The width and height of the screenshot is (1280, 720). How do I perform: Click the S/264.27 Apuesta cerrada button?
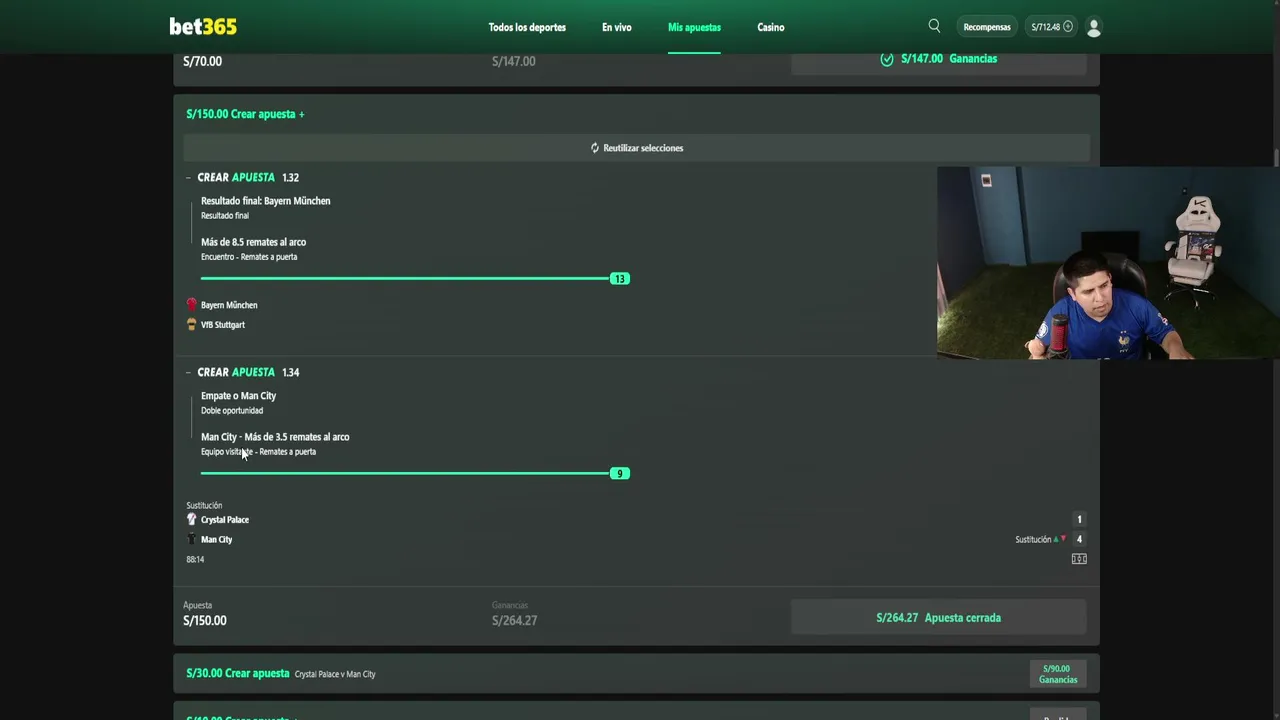[x=938, y=618]
